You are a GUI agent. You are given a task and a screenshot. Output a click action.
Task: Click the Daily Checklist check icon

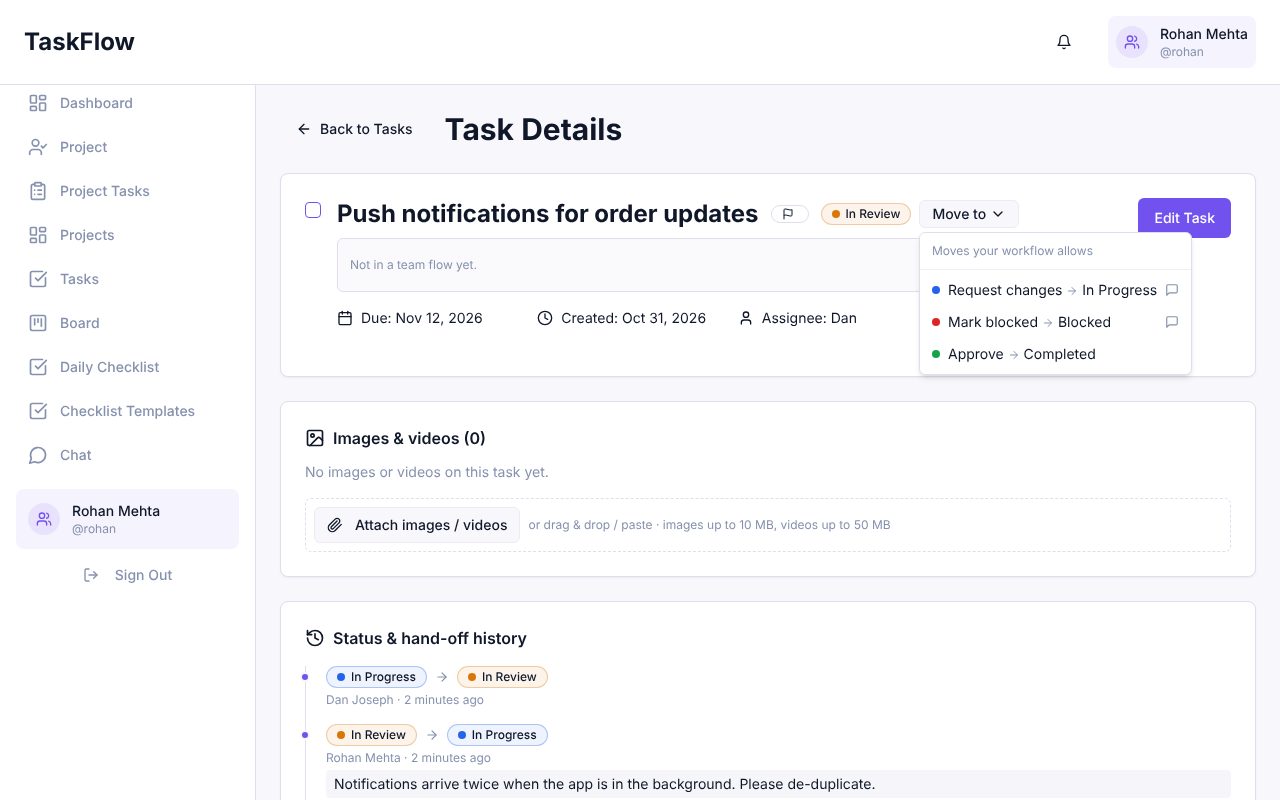click(x=38, y=367)
